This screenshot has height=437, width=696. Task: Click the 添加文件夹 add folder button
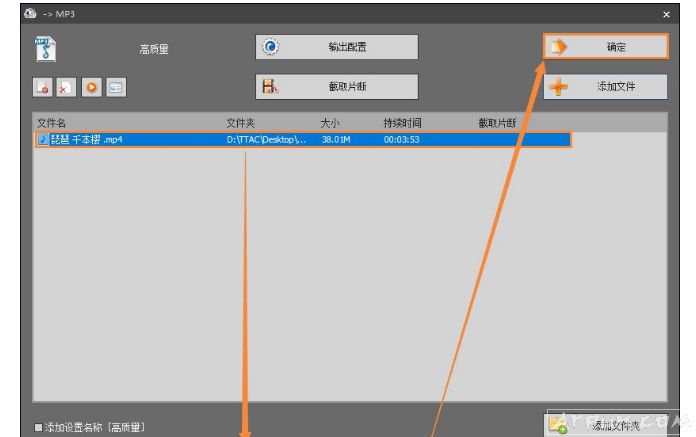[605, 425]
